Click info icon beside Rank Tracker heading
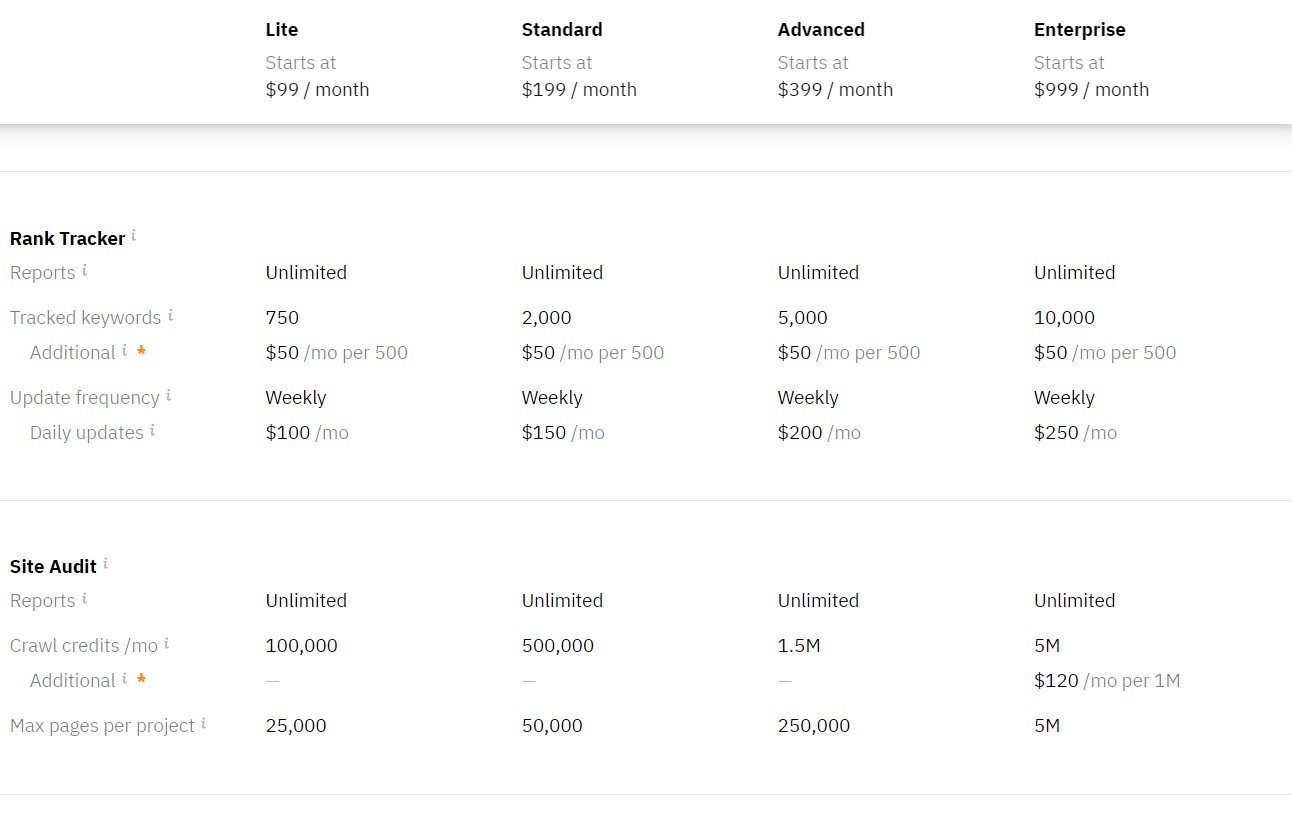Viewport: 1292px width, 825px height. point(133,236)
